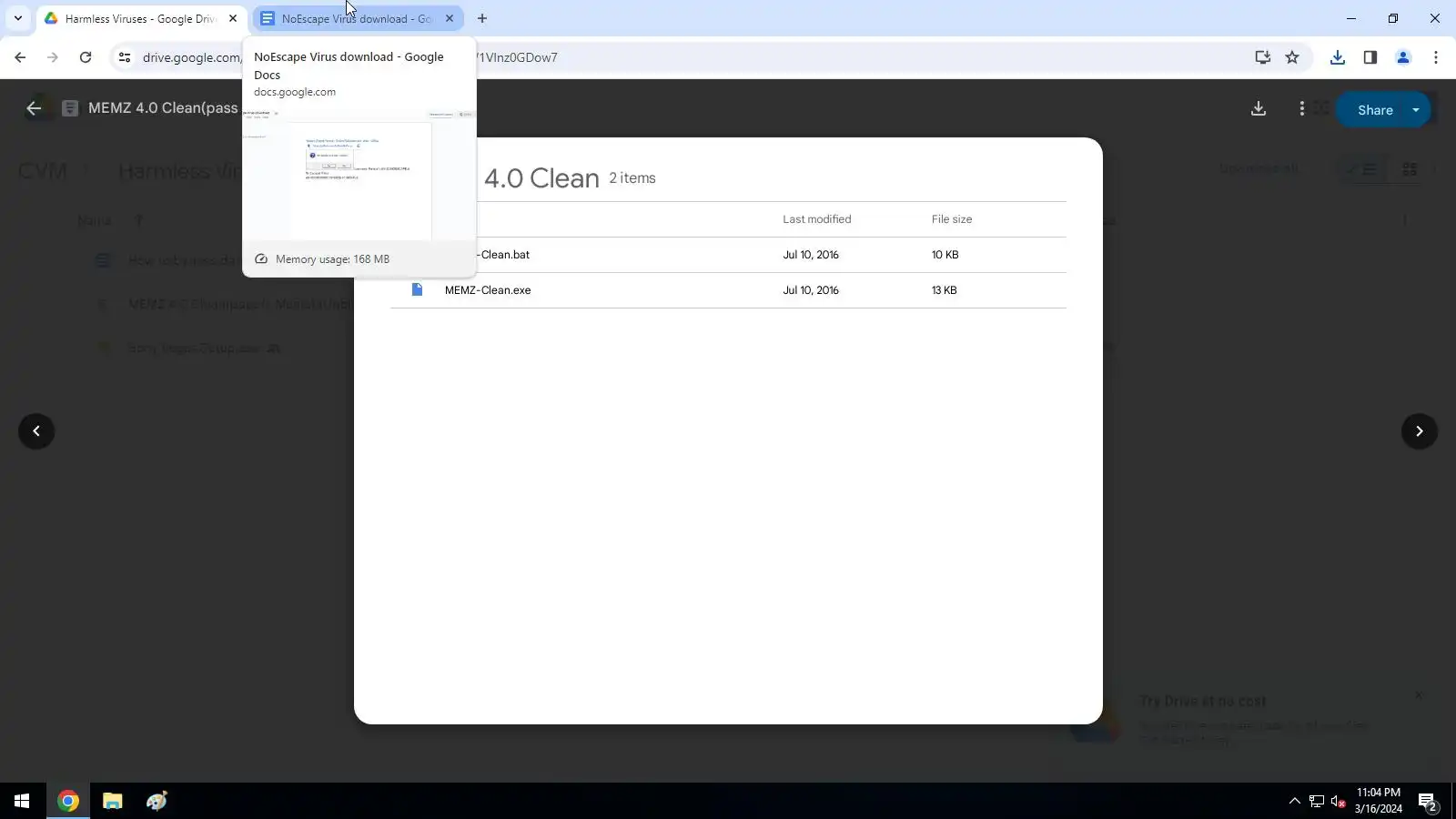Click the install app icon in address bar
1456x819 pixels.
click(1263, 57)
